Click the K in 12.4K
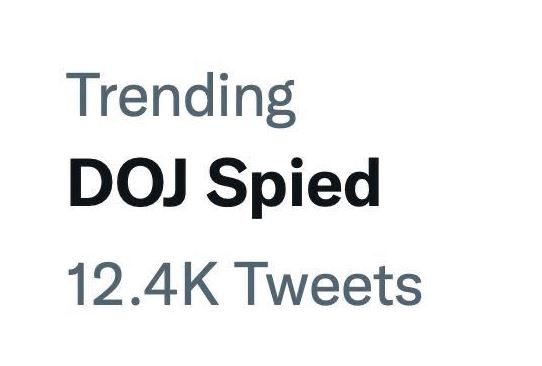The image size is (542, 366). click(x=201, y=284)
